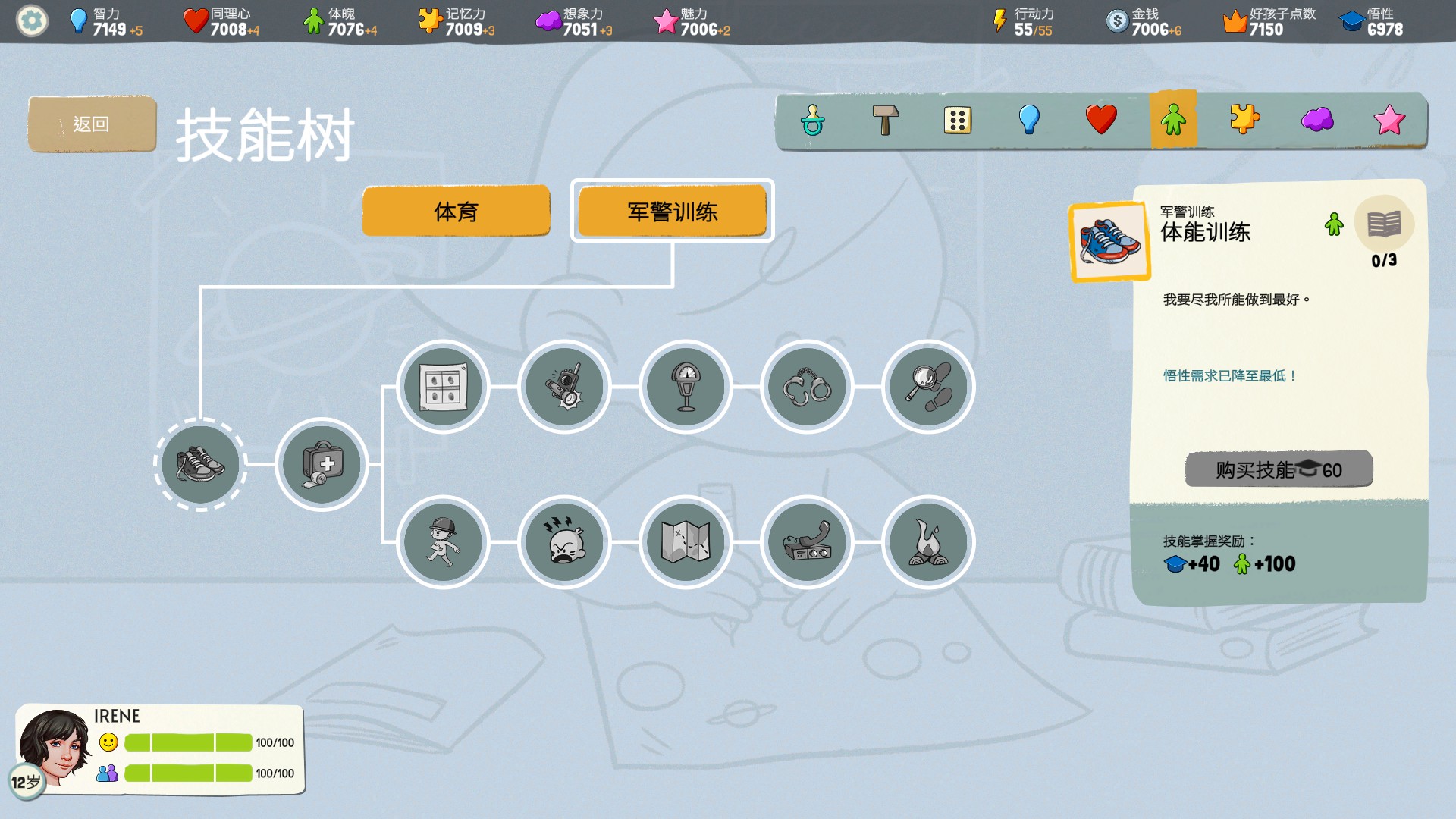Click Irene's character portrait
This screenshot has height=819, width=1456.
pyautogui.click(x=53, y=748)
